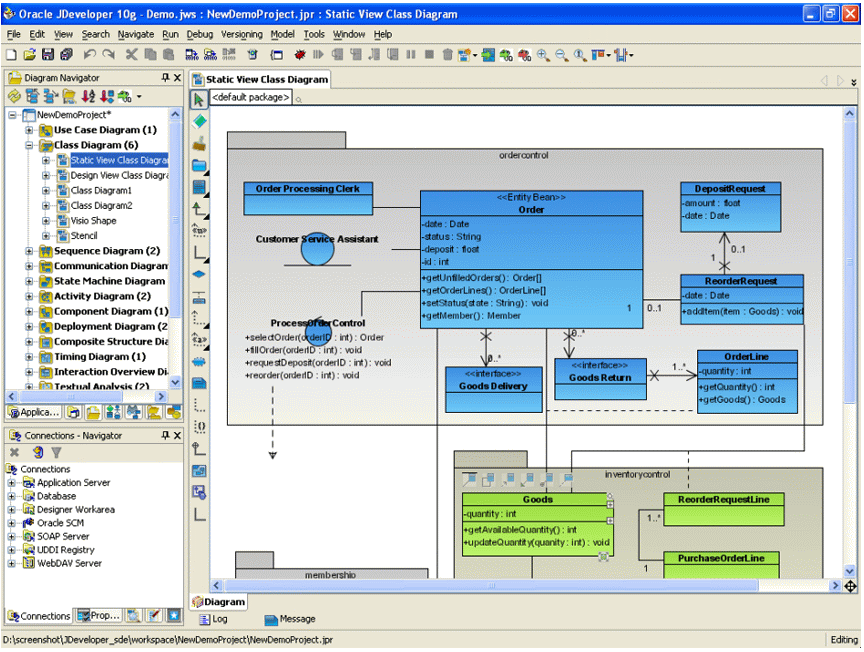
Task: Click the <default package> breadcrumb
Action: [251, 98]
